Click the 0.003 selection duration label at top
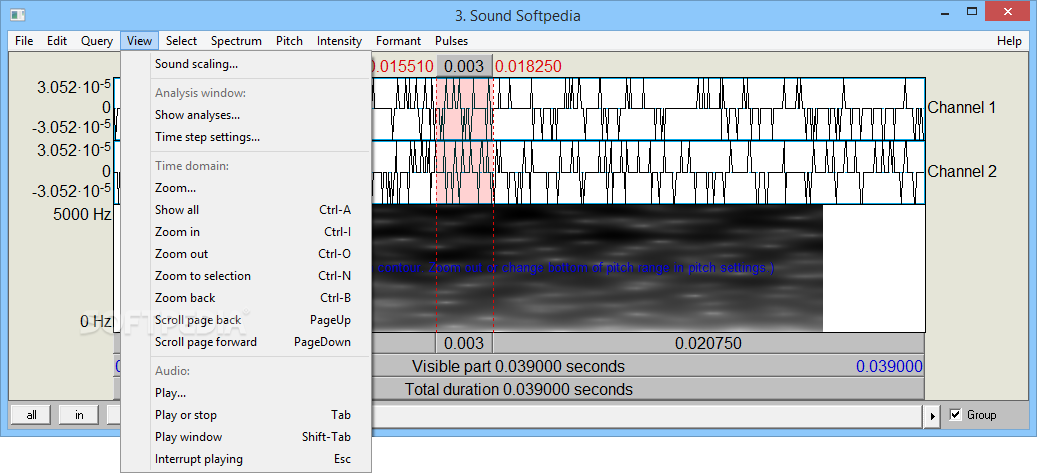This screenshot has height=473, width=1037. pos(464,66)
